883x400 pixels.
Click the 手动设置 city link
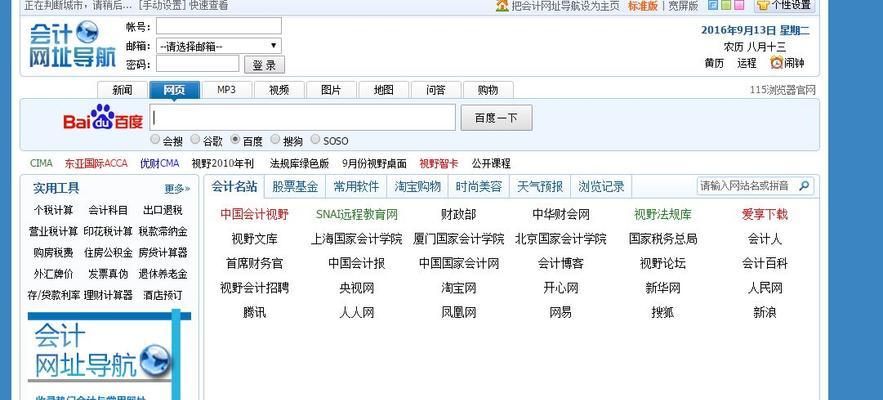pyautogui.click(x=161, y=6)
